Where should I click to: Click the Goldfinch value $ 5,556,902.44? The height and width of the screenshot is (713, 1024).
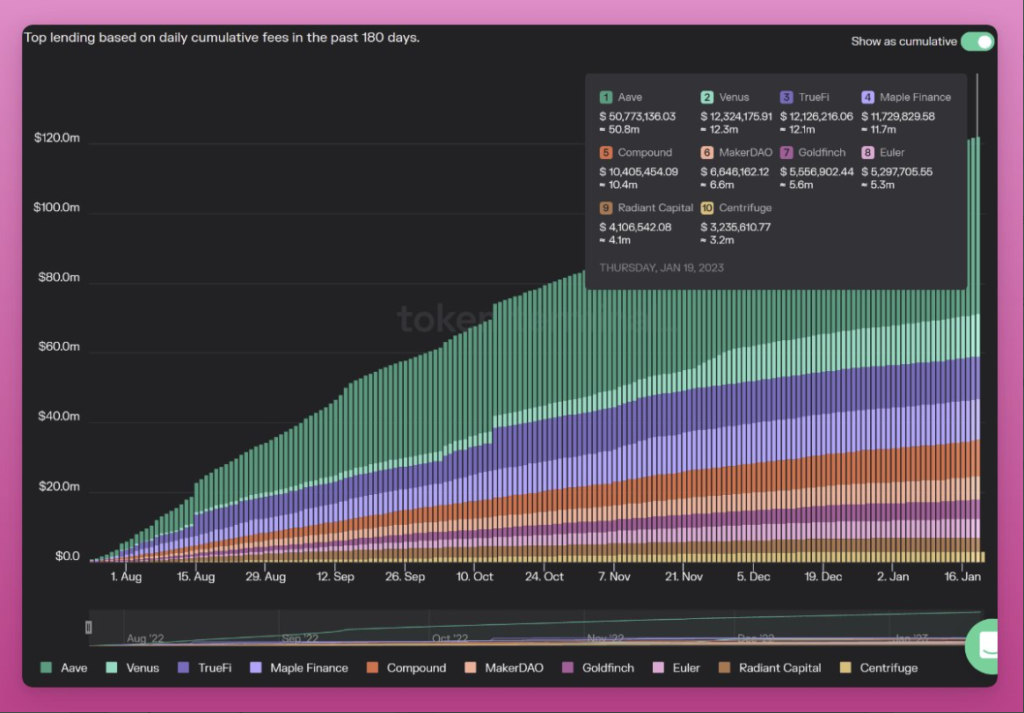[x=817, y=172]
